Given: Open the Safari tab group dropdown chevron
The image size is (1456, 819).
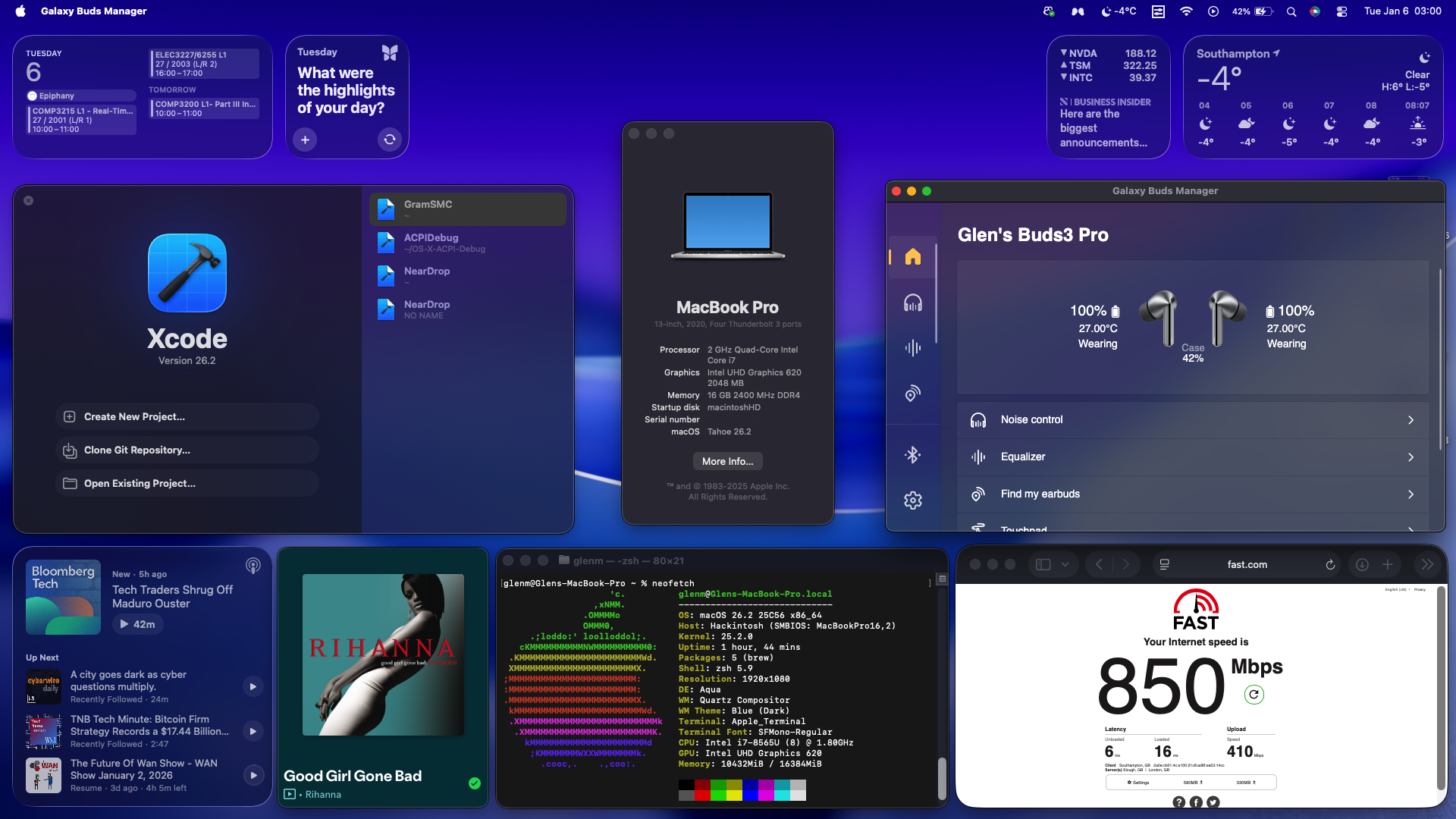Looking at the screenshot, I should point(1065,564).
